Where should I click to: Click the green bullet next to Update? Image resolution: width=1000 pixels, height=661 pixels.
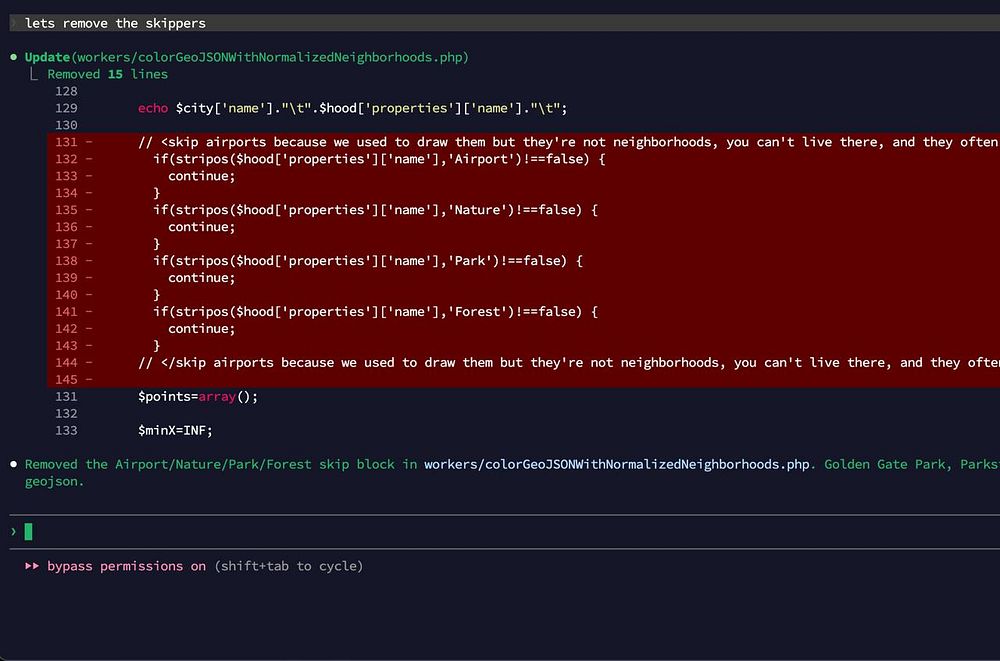pos(13,57)
